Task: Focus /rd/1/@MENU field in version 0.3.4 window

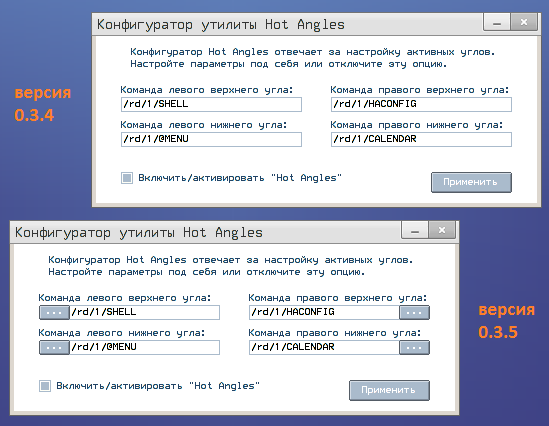Action: pyautogui.click(x=211, y=139)
